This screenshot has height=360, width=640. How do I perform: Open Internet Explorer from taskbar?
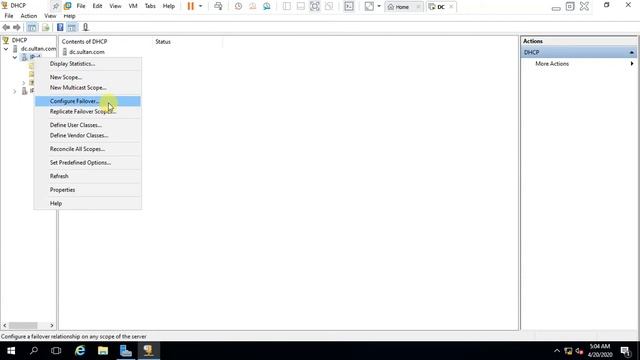80,351
